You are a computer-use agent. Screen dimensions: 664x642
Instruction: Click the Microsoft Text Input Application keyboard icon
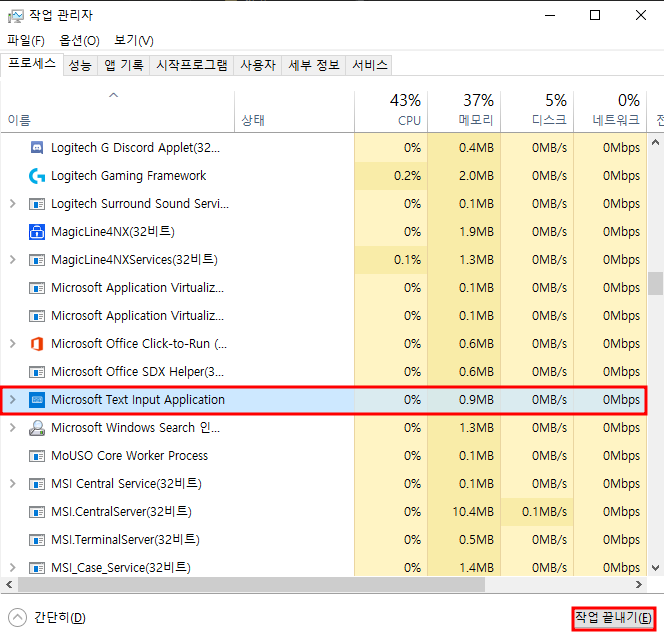coord(37,400)
